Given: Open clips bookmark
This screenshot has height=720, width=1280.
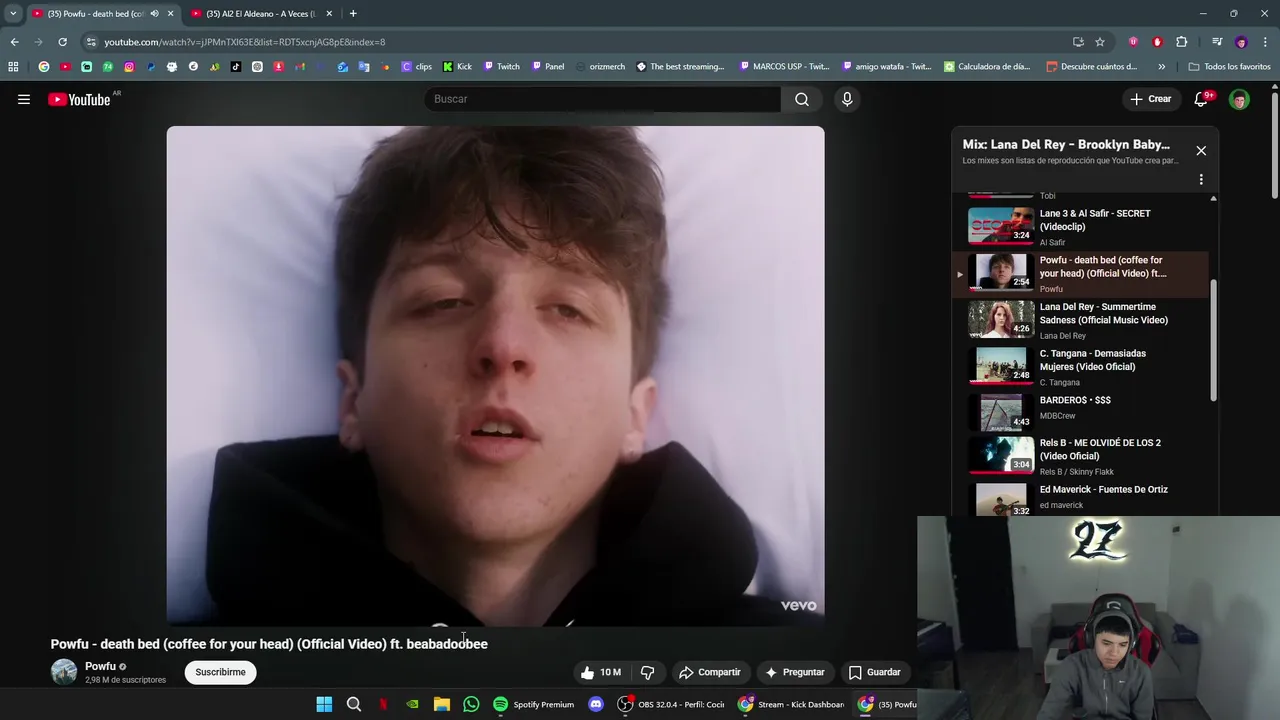Looking at the screenshot, I should pyautogui.click(x=416, y=67).
